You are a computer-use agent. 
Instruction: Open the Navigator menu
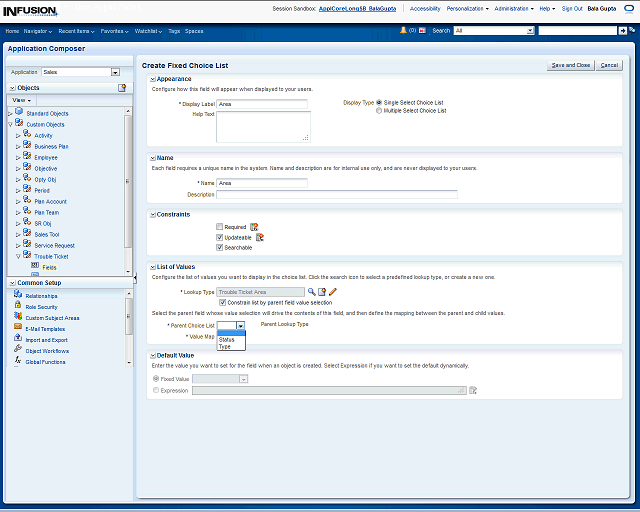click(x=40, y=31)
